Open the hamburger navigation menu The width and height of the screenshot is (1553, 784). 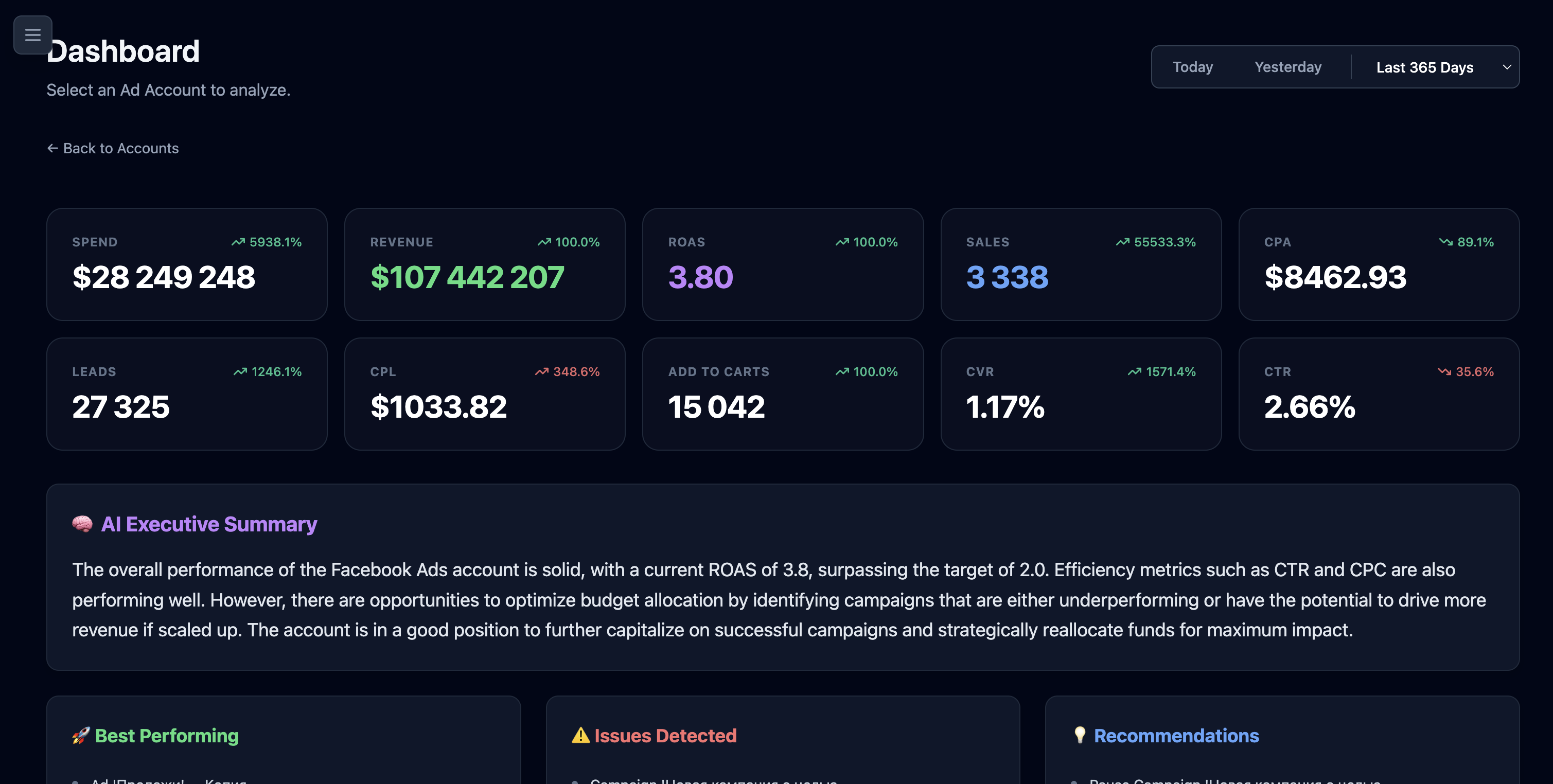coord(32,35)
